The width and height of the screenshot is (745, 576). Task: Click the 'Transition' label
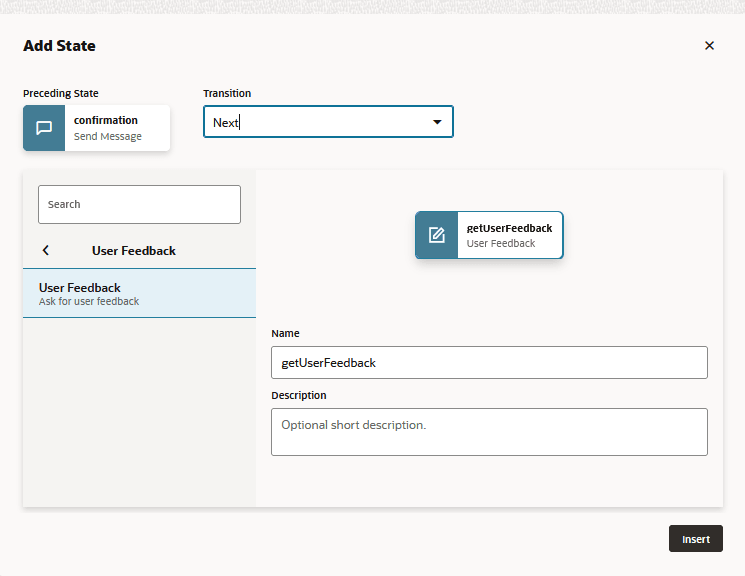click(x=227, y=93)
